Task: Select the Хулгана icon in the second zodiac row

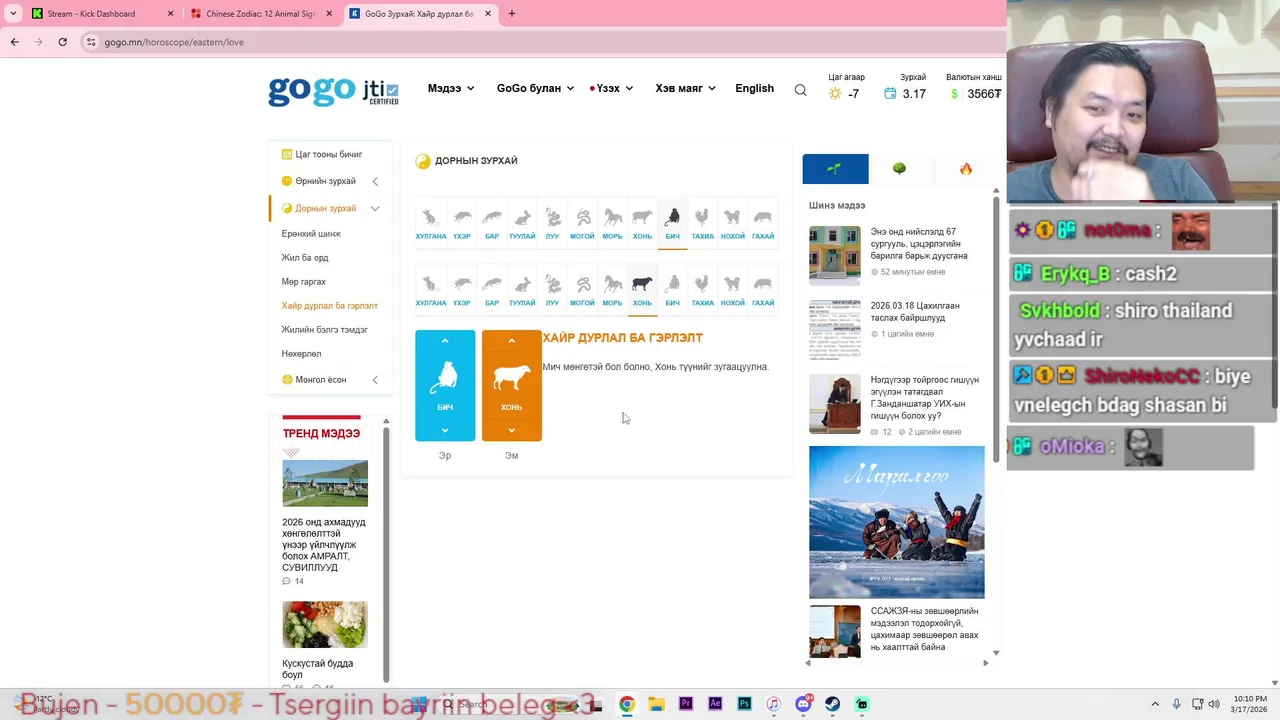Action: point(431,285)
